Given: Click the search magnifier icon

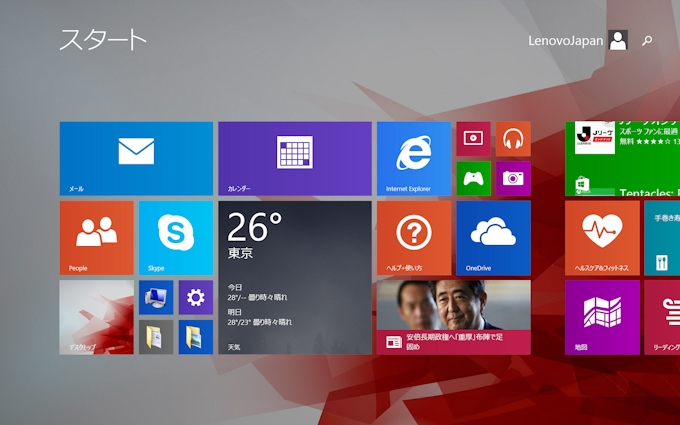Looking at the screenshot, I should tap(647, 41).
